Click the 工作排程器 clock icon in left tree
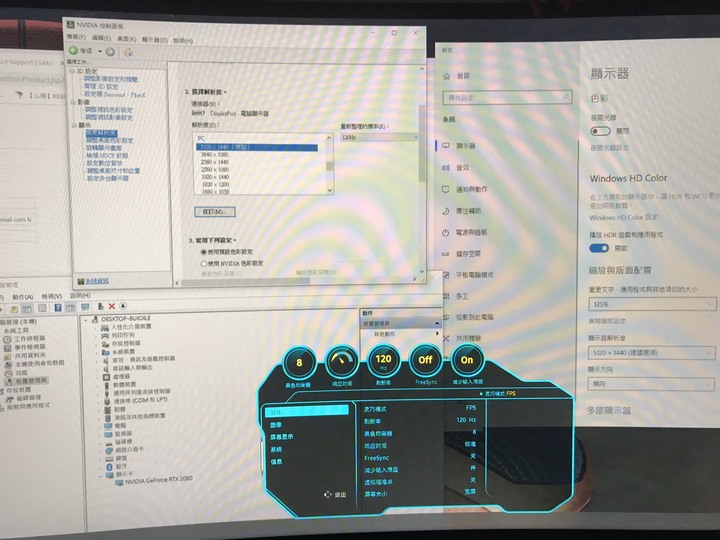Image resolution: width=720 pixels, height=540 pixels. click(x=7, y=339)
